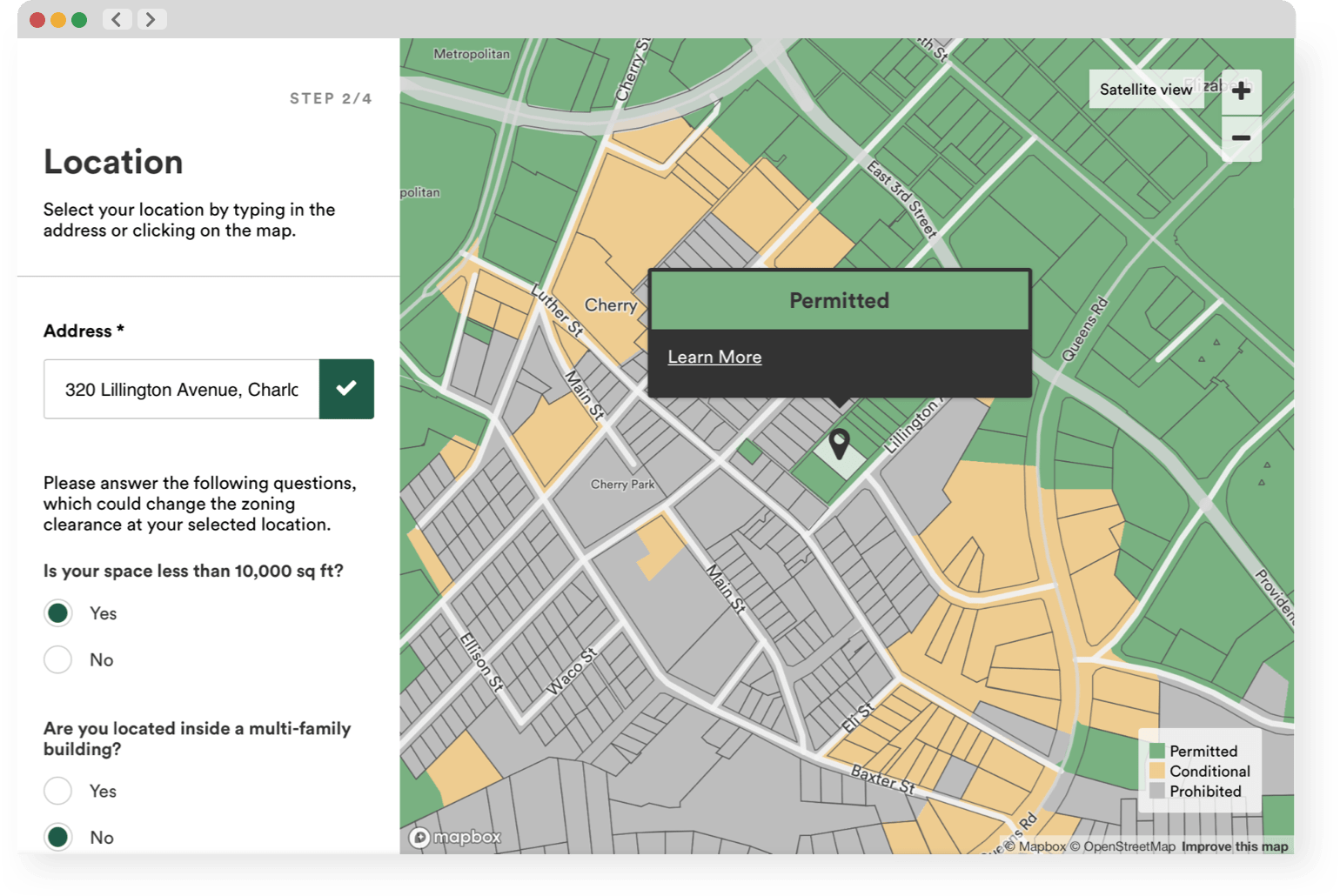The image size is (1340, 896).
Task: Click the Permitted green legend swatch
Action: pyautogui.click(x=1157, y=751)
